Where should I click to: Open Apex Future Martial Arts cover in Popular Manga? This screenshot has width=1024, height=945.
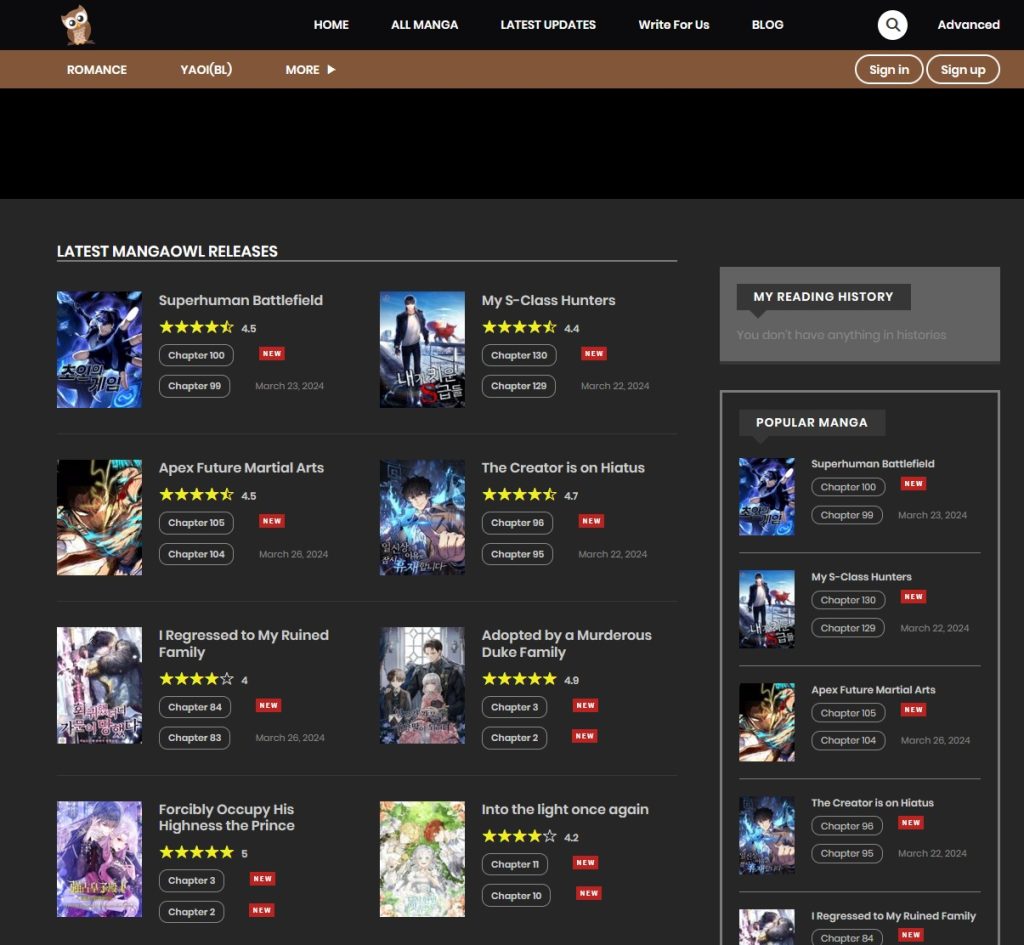[x=767, y=722]
